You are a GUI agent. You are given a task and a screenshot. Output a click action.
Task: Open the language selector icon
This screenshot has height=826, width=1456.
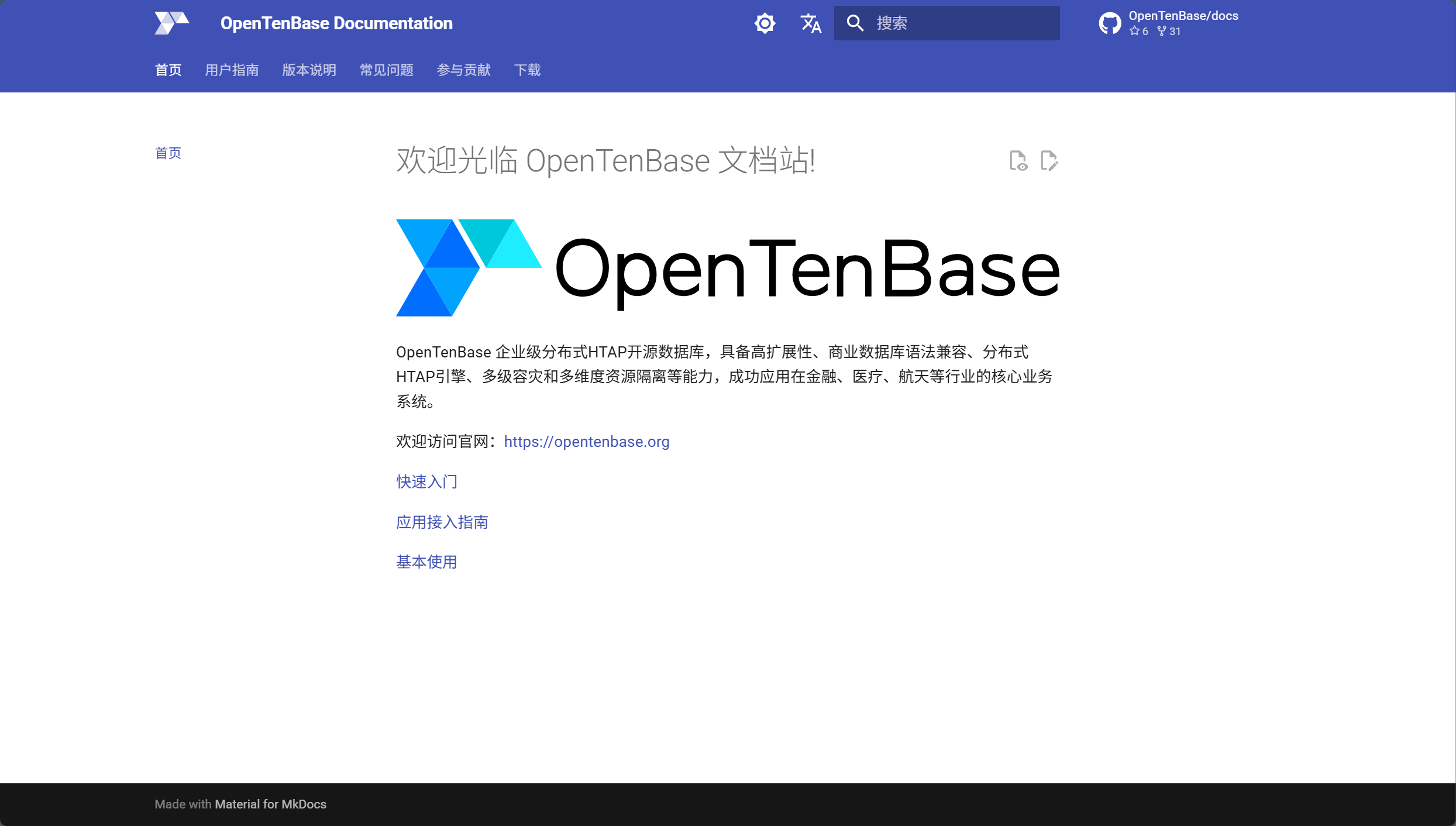[x=811, y=23]
